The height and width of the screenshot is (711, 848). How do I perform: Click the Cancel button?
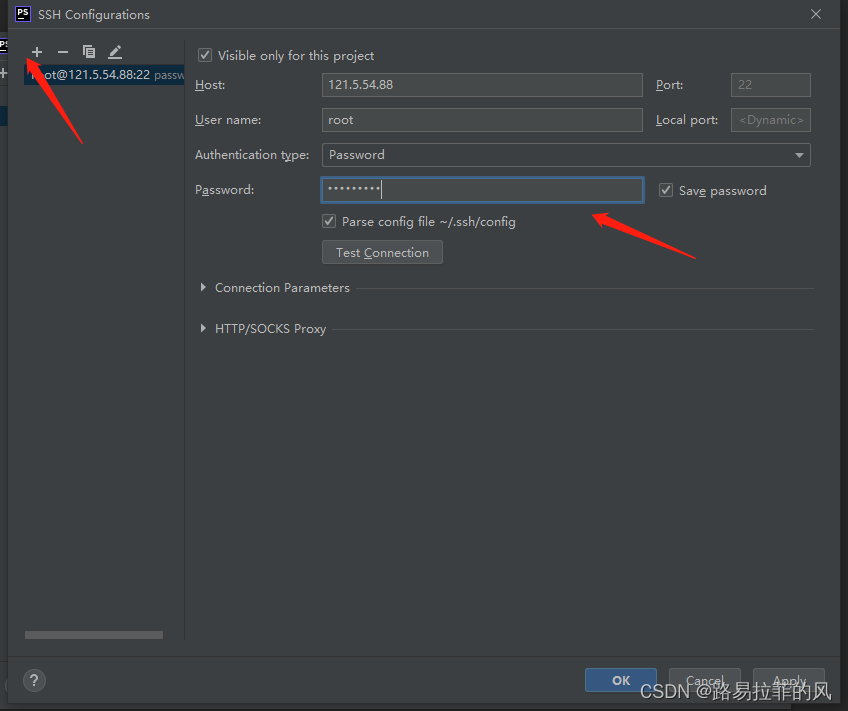[x=705, y=680]
